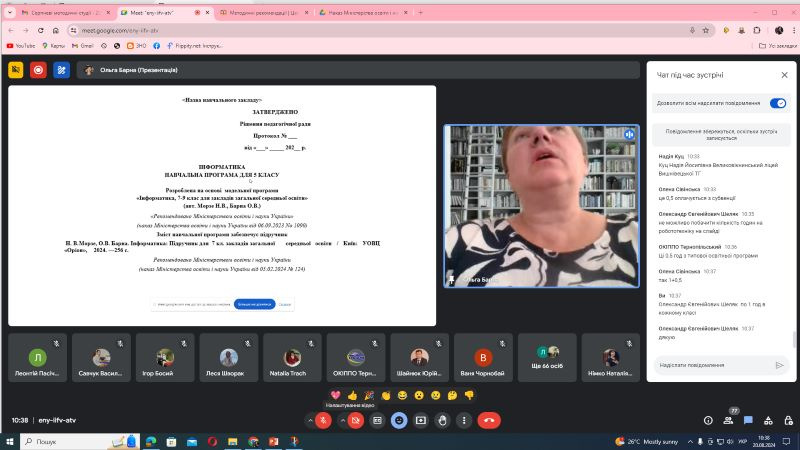800x450 pixels.
Task: Open Opera browser from the taskbar
Action: point(212,441)
